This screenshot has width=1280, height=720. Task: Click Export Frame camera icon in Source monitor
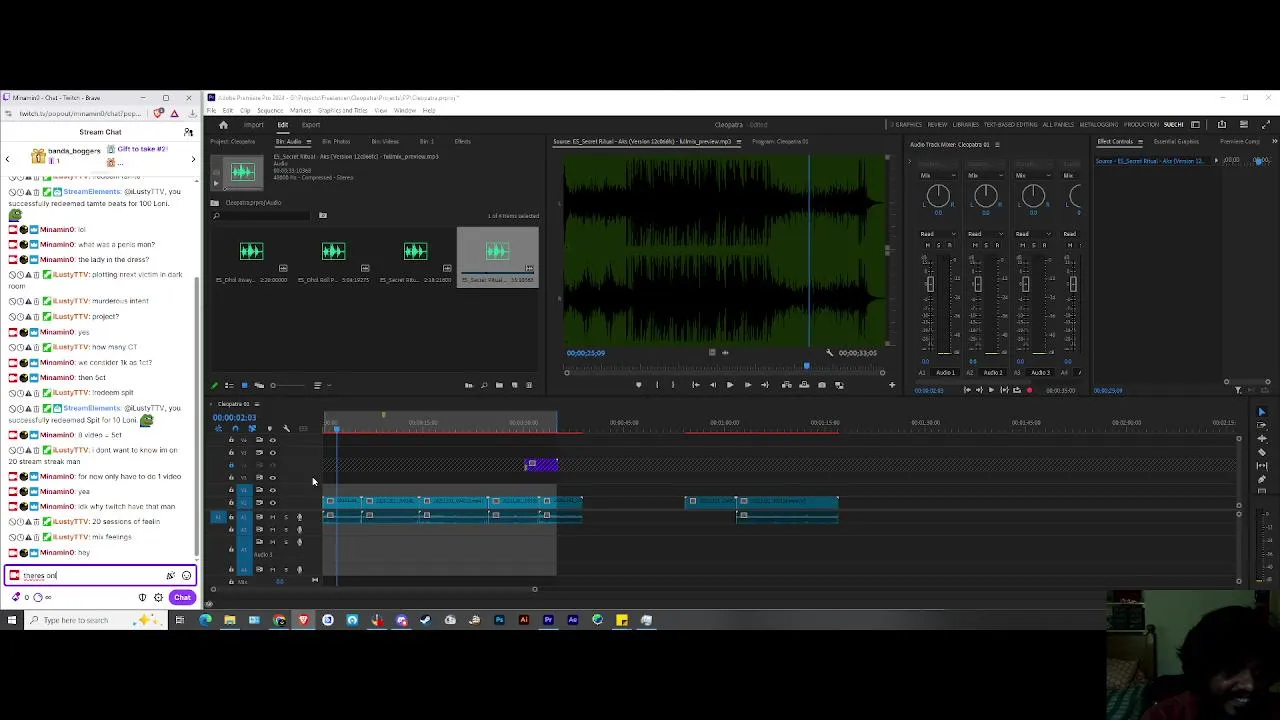coord(822,385)
